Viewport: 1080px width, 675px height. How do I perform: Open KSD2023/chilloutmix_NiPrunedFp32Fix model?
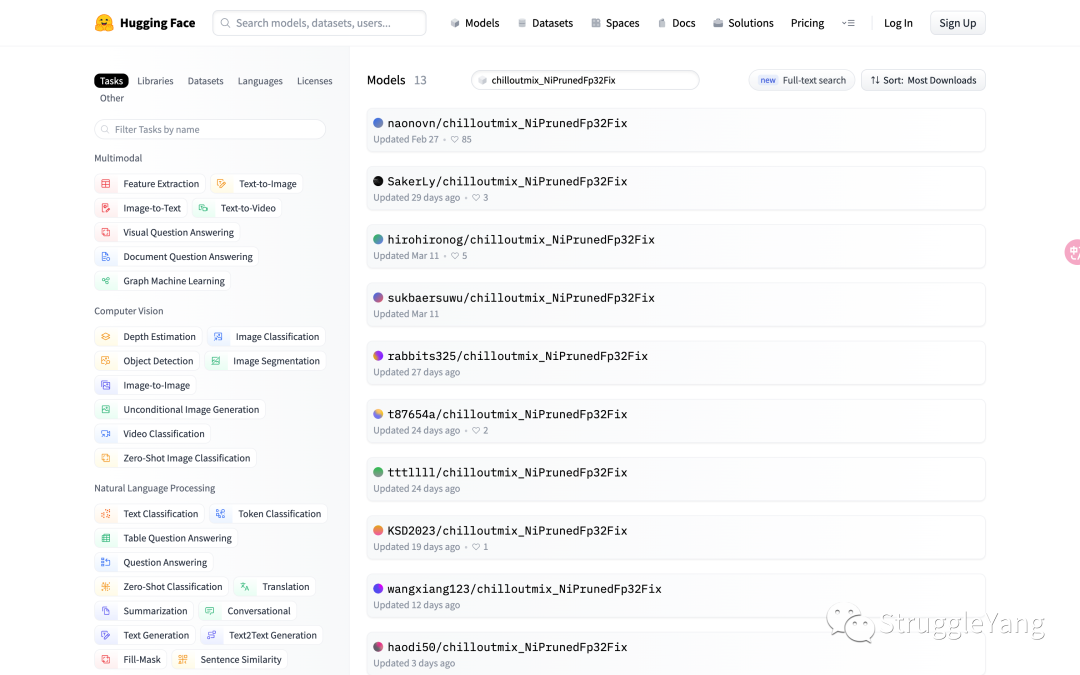(x=676, y=537)
